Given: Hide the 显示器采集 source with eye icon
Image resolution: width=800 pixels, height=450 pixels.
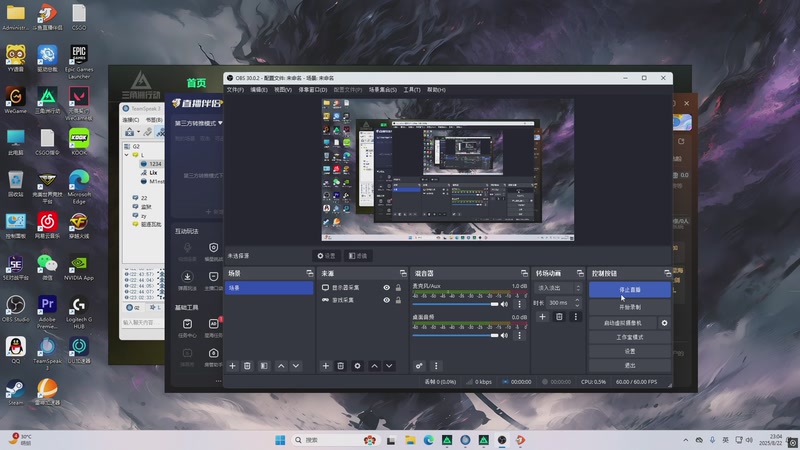Looking at the screenshot, I should pyautogui.click(x=386, y=288).
